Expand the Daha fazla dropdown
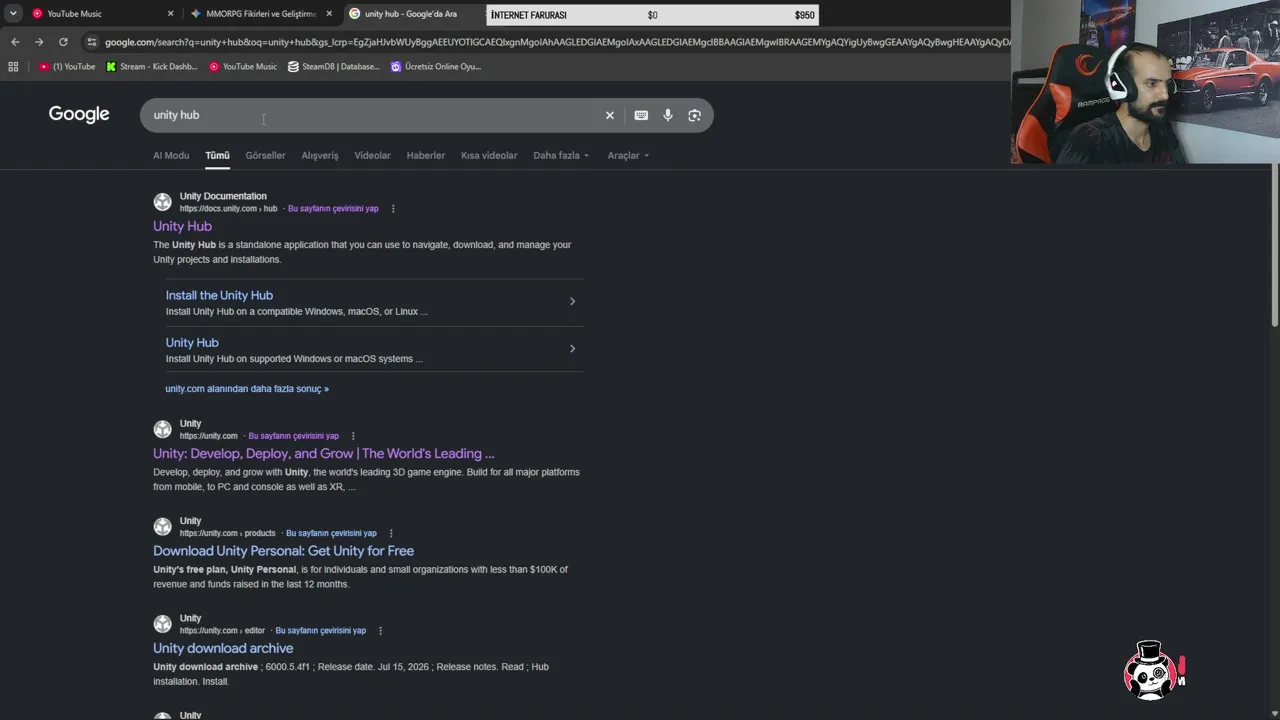The image size is (1280, 720). click(x=561, y=156)
